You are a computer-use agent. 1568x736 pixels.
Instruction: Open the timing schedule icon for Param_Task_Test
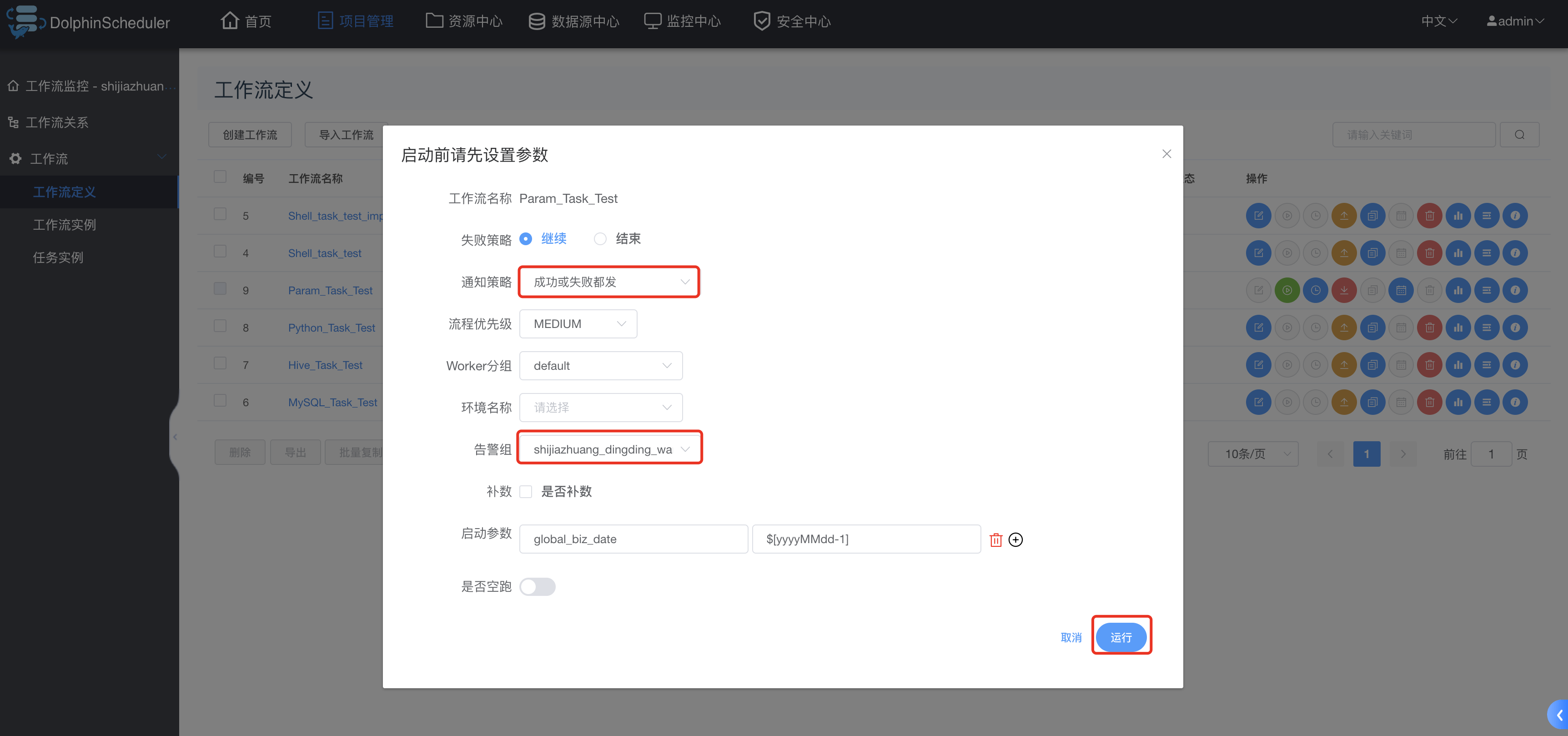(1316, 290)
